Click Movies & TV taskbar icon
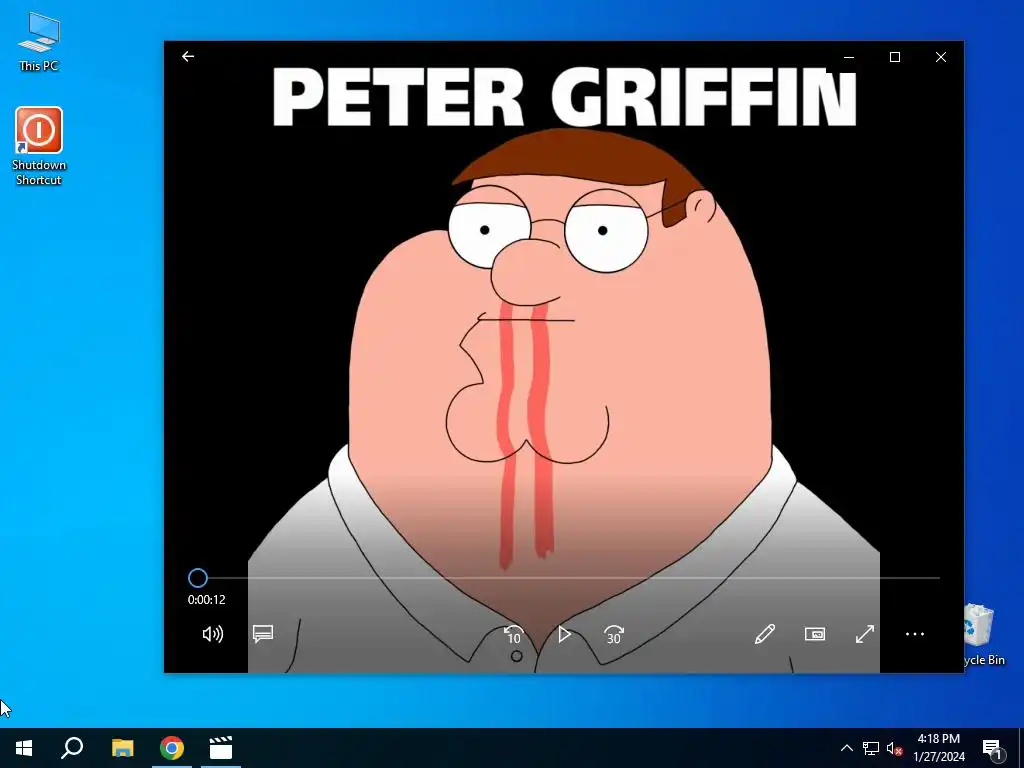This screenshot has height=768, width=1024. click(221, 748)
